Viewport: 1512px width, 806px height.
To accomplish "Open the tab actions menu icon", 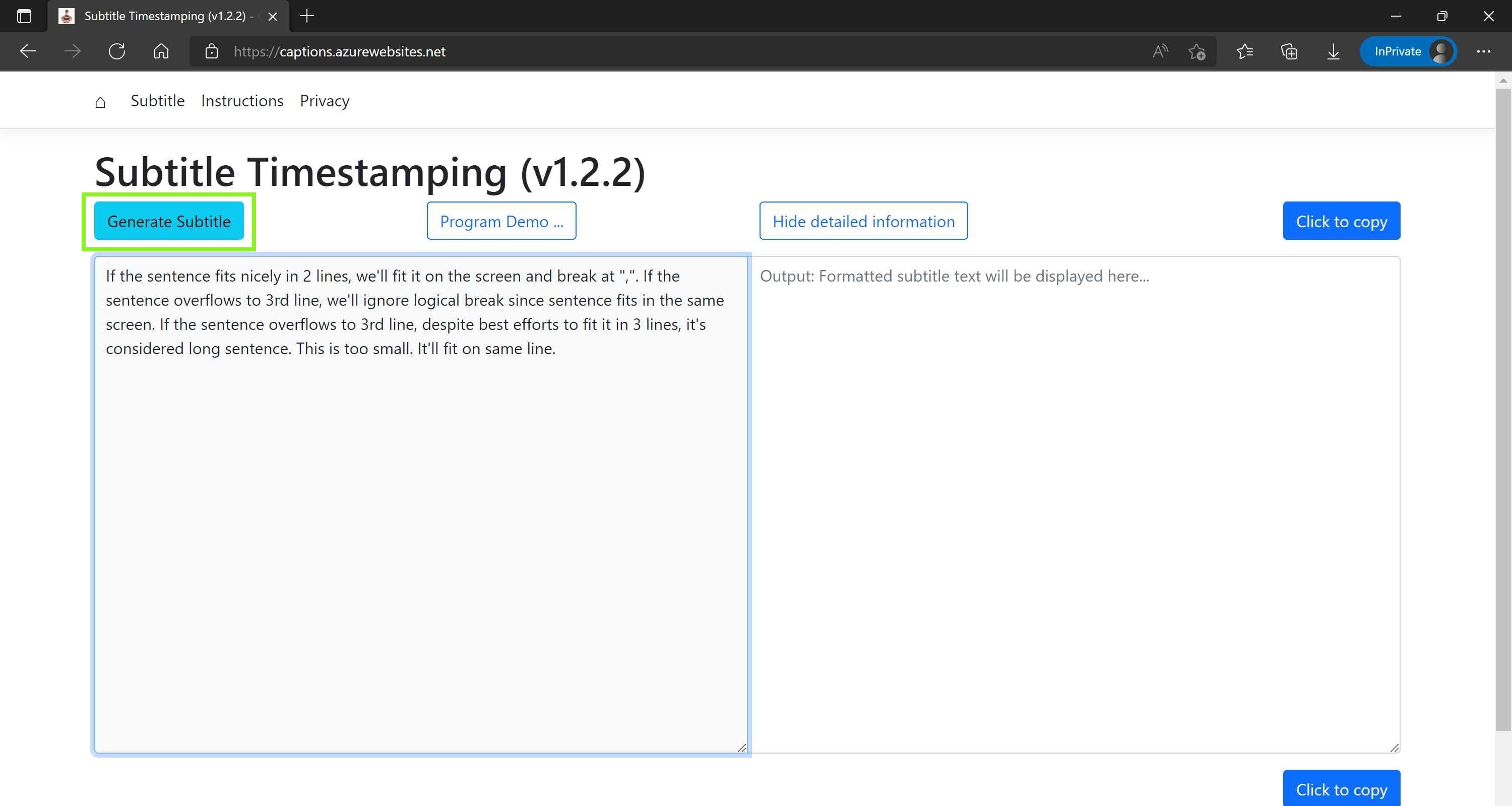I will pyautogui.click(x=24, y=16).
